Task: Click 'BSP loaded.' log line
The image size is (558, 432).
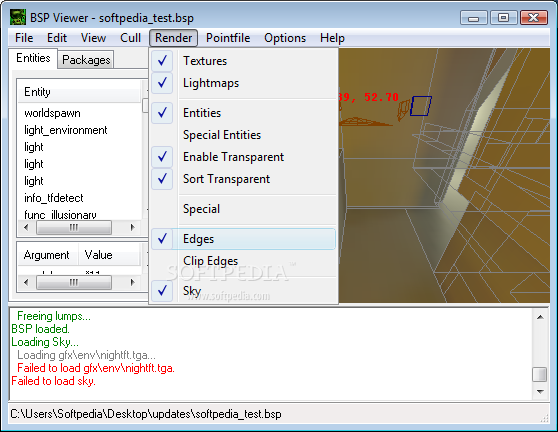Action: coord(40,329)
